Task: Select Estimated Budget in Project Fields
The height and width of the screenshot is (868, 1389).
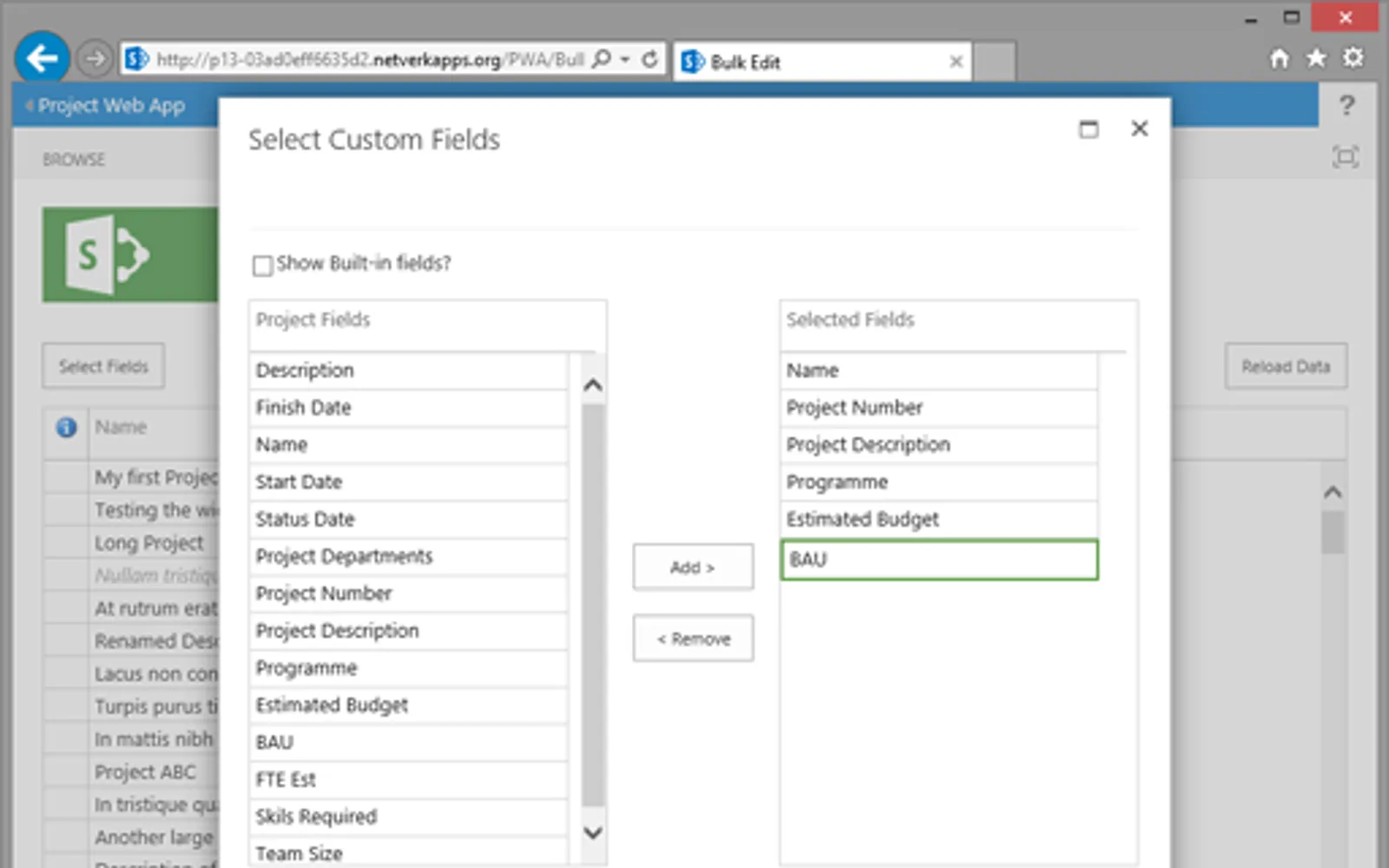Action: 408,706
